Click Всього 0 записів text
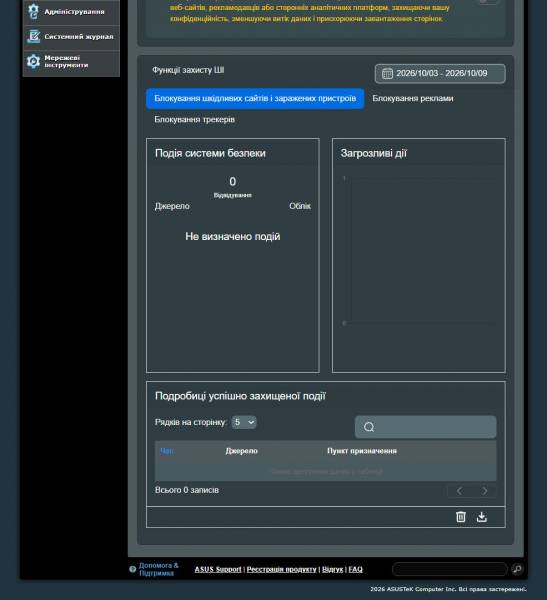547x600 pixels. coord(187,490)
